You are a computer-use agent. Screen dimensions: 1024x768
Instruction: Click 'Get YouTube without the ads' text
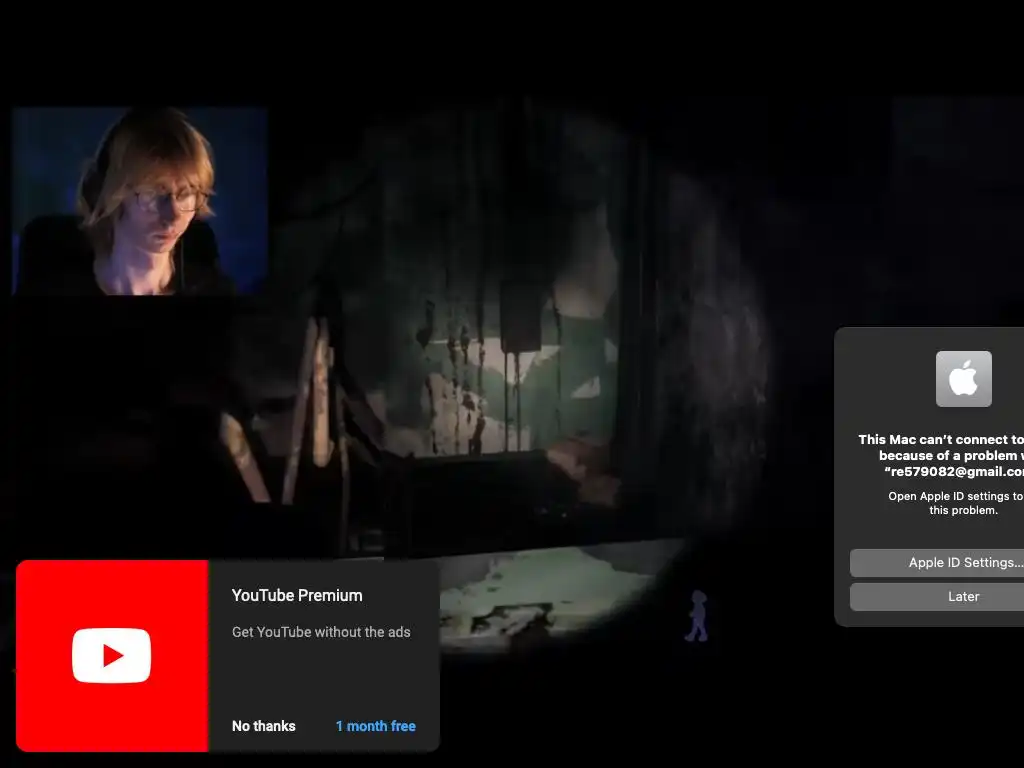click(321, 632)
